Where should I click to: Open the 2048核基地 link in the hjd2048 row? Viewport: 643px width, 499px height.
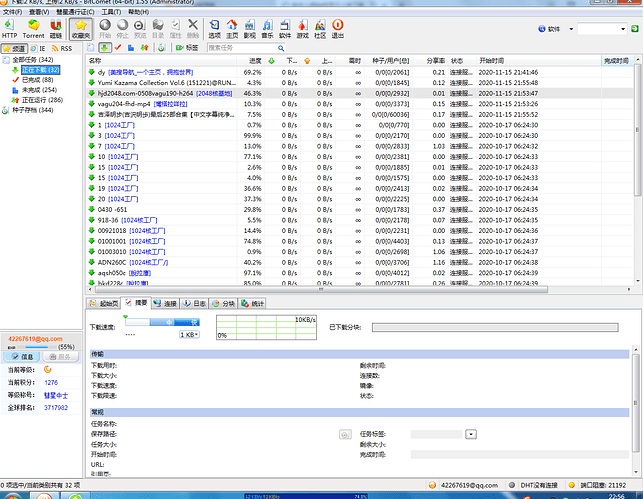click(214, 93)
